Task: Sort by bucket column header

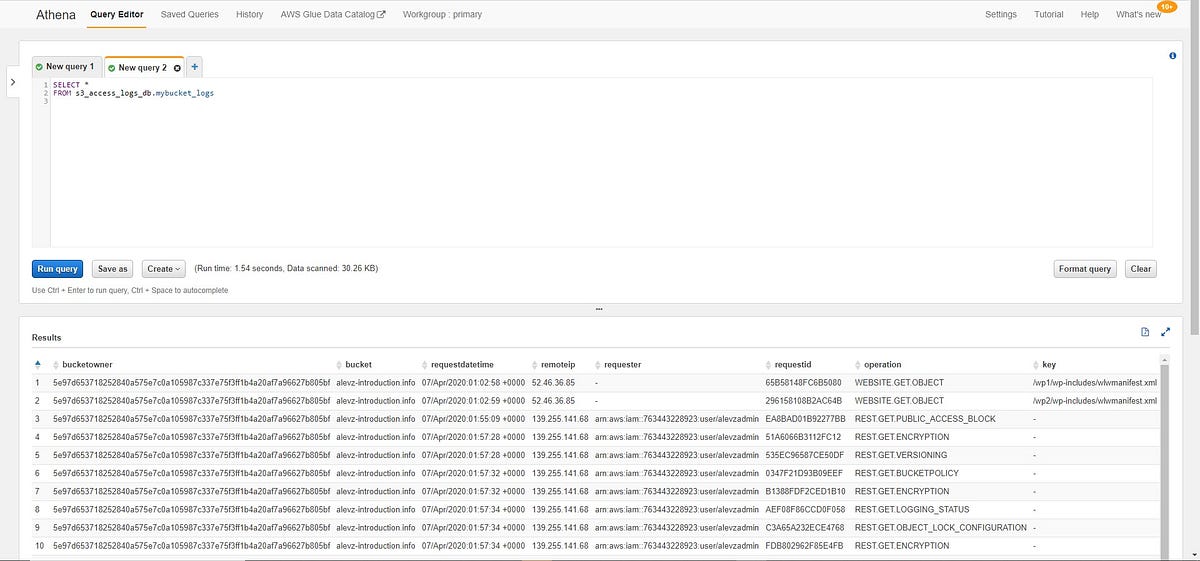Action: pyautogui.click(x=359, y=365)
